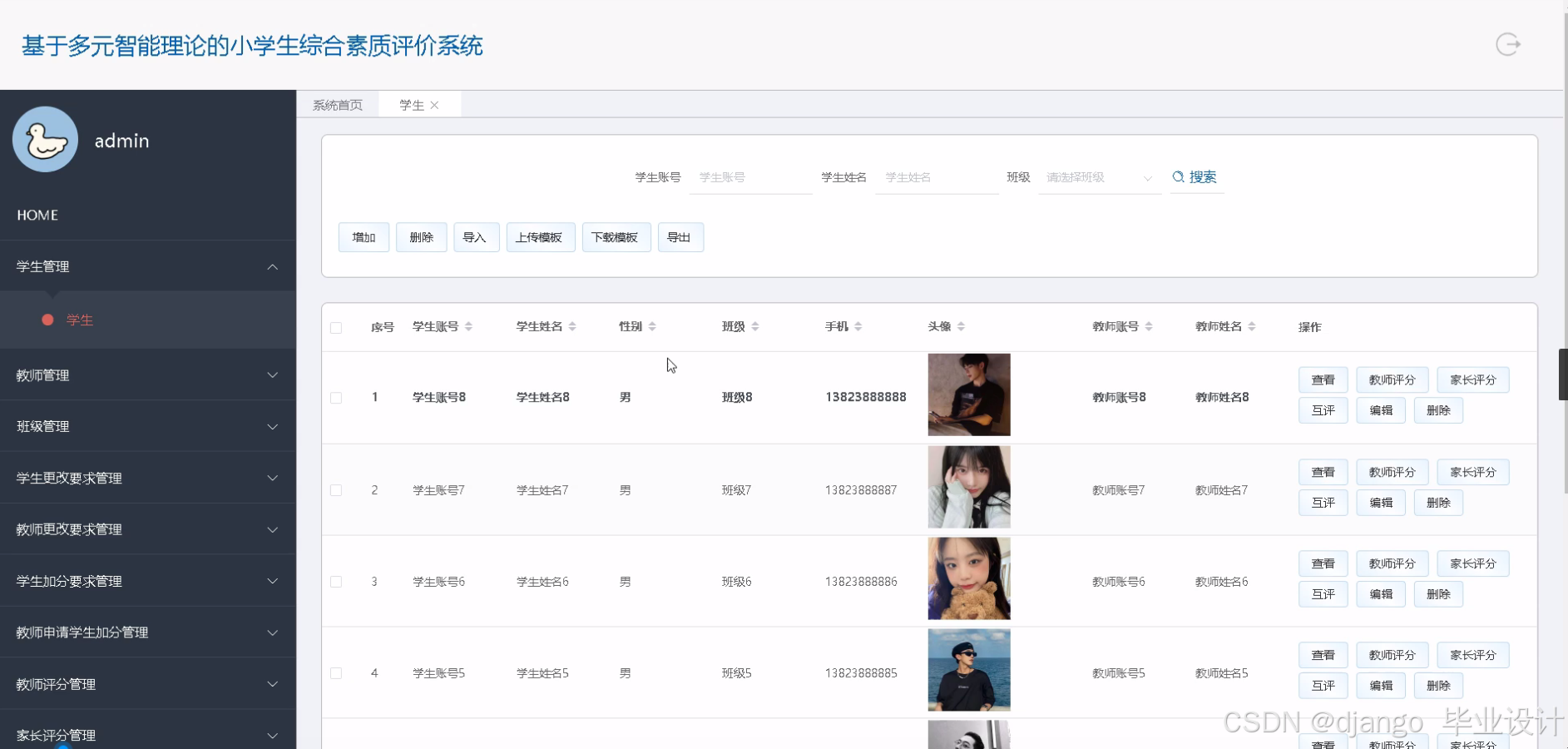The width and height of the screenshot is (1568, 749).
Task: Select the 学生 tab
Action: [x=412, y=105]
